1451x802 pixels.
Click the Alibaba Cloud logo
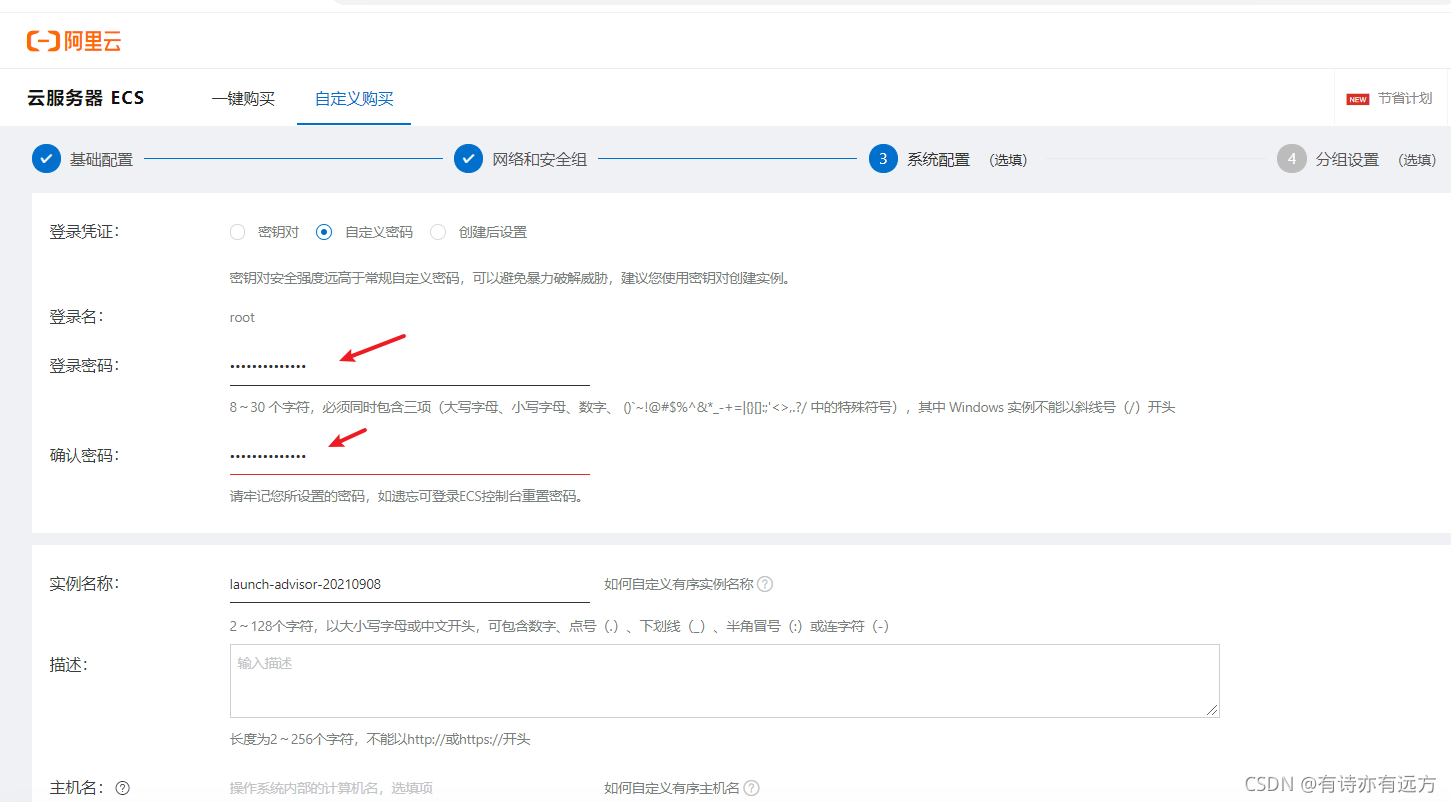click(x=74, y=40)
